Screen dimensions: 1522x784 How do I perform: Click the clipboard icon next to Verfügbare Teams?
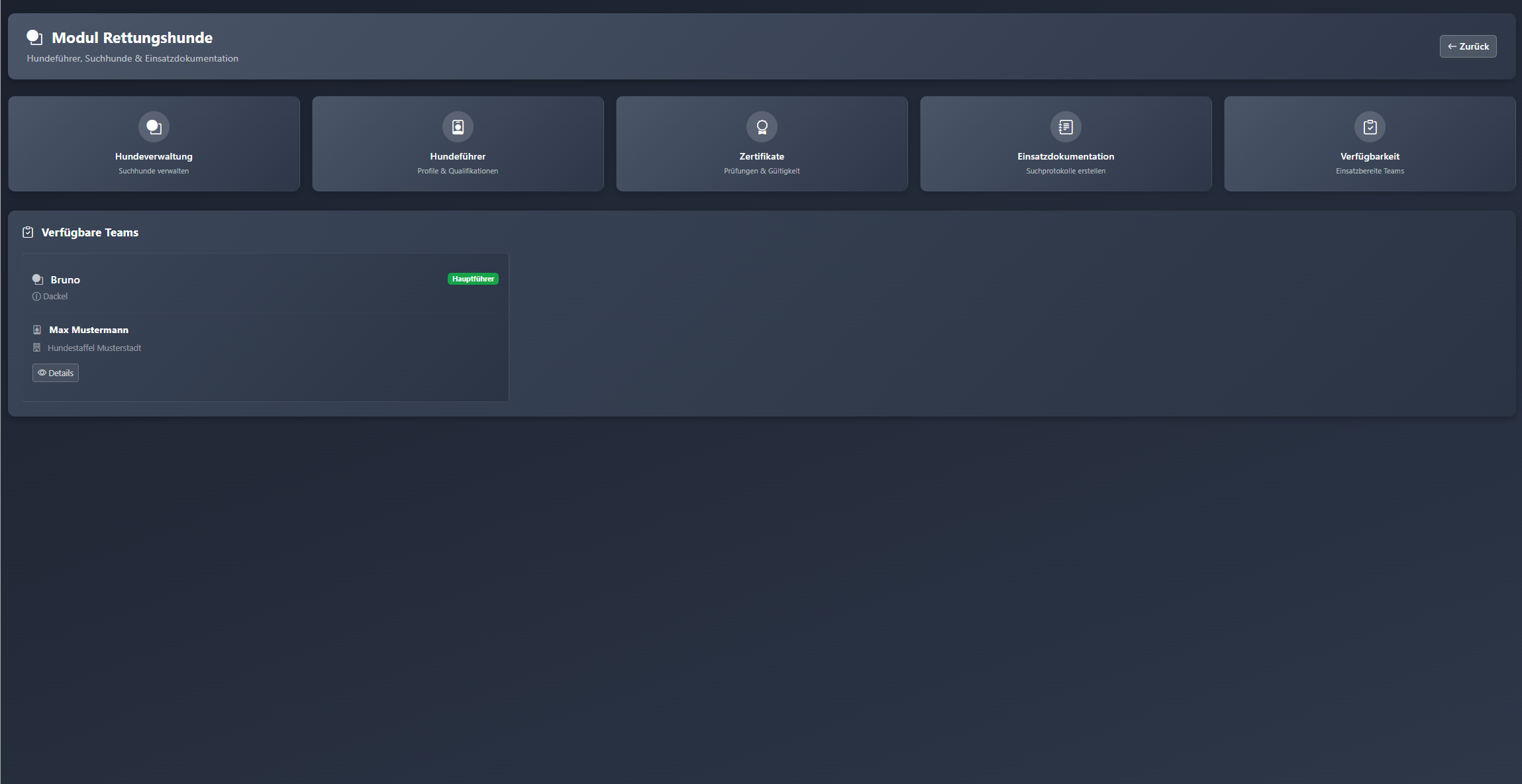(28, 232)
